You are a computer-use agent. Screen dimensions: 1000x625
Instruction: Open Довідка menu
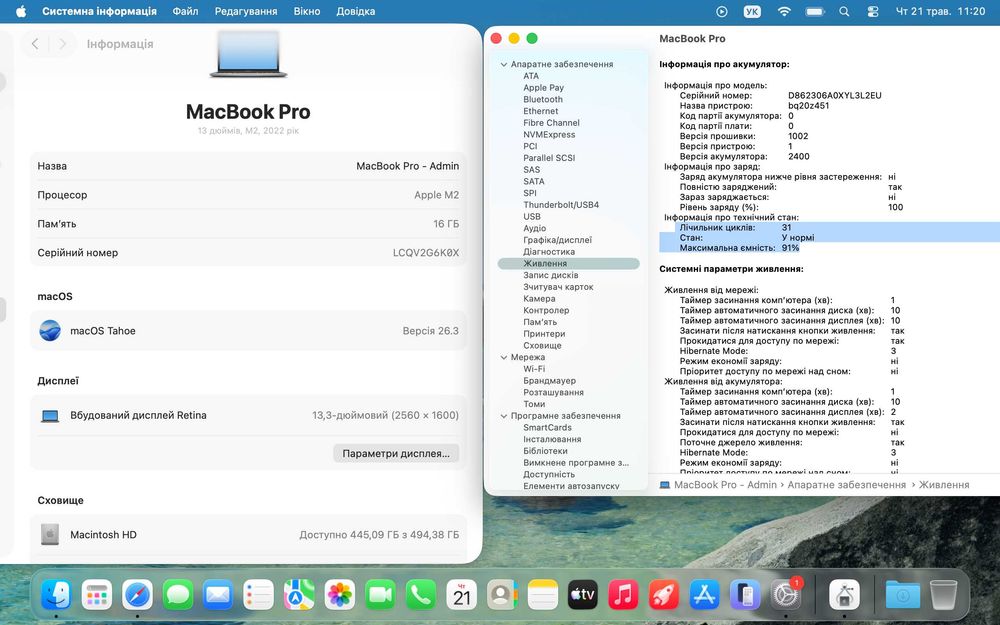coord(356,11)
